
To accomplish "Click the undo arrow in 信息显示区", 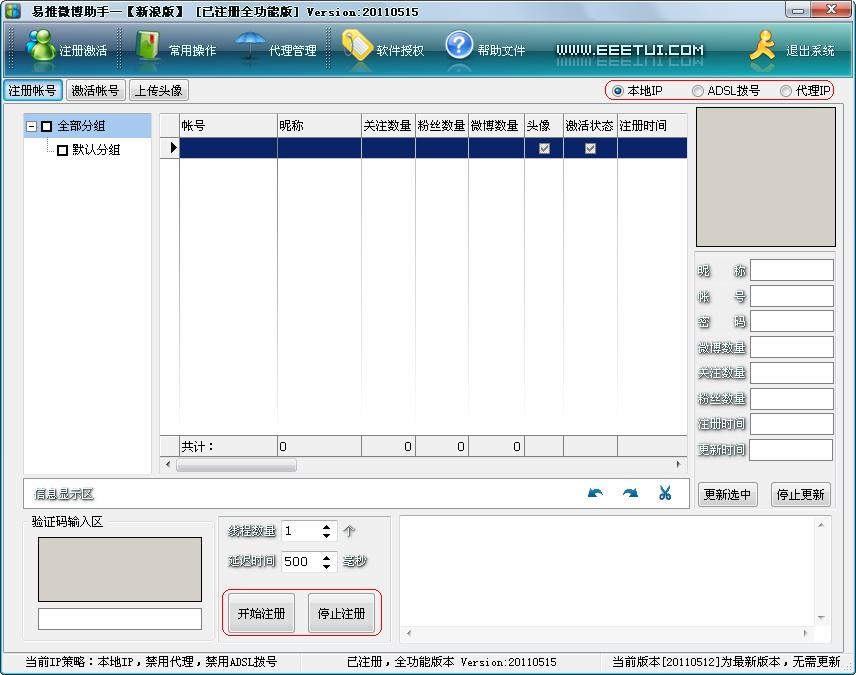I will [595, 493].
